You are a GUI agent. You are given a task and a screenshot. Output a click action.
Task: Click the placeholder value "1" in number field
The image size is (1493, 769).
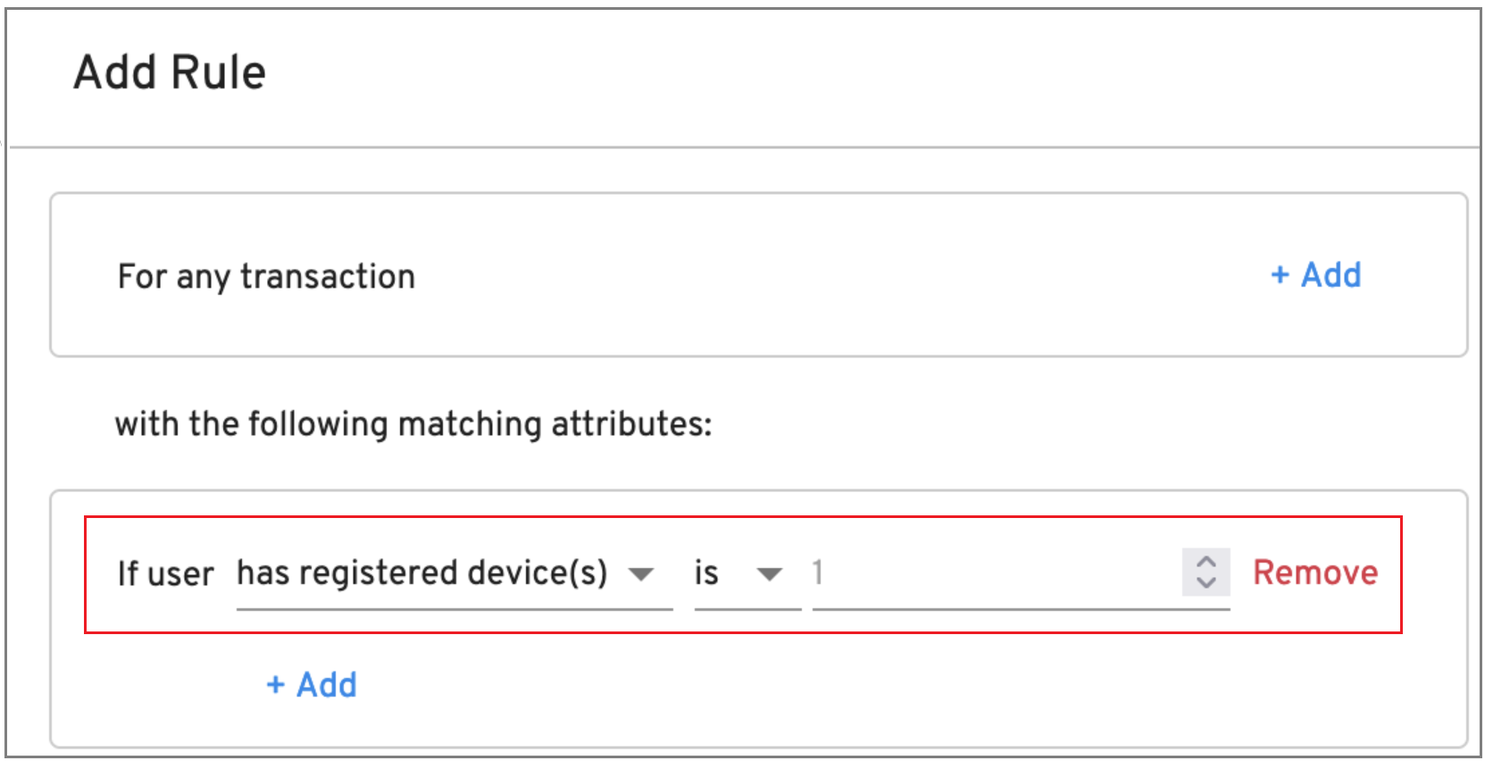(818, 574)
